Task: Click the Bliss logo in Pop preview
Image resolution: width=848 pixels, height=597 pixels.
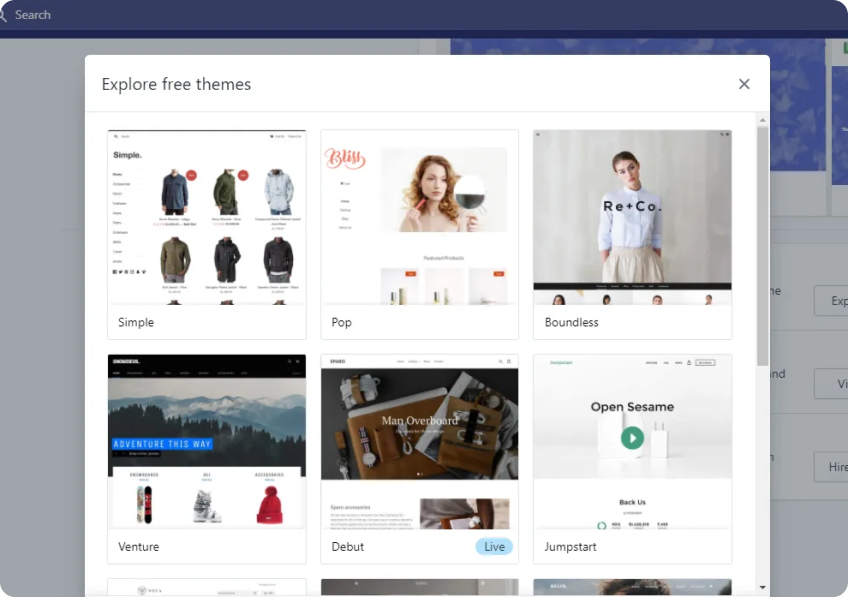Action: pyautogui.click(x=345, y=159)
